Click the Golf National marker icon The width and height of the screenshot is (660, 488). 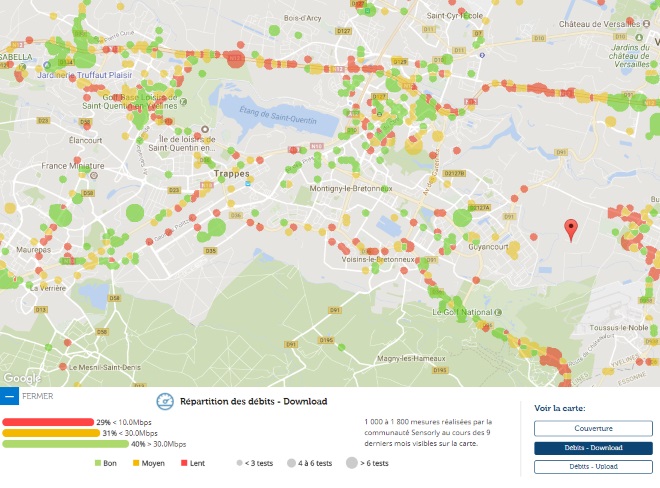click(498, 312)
